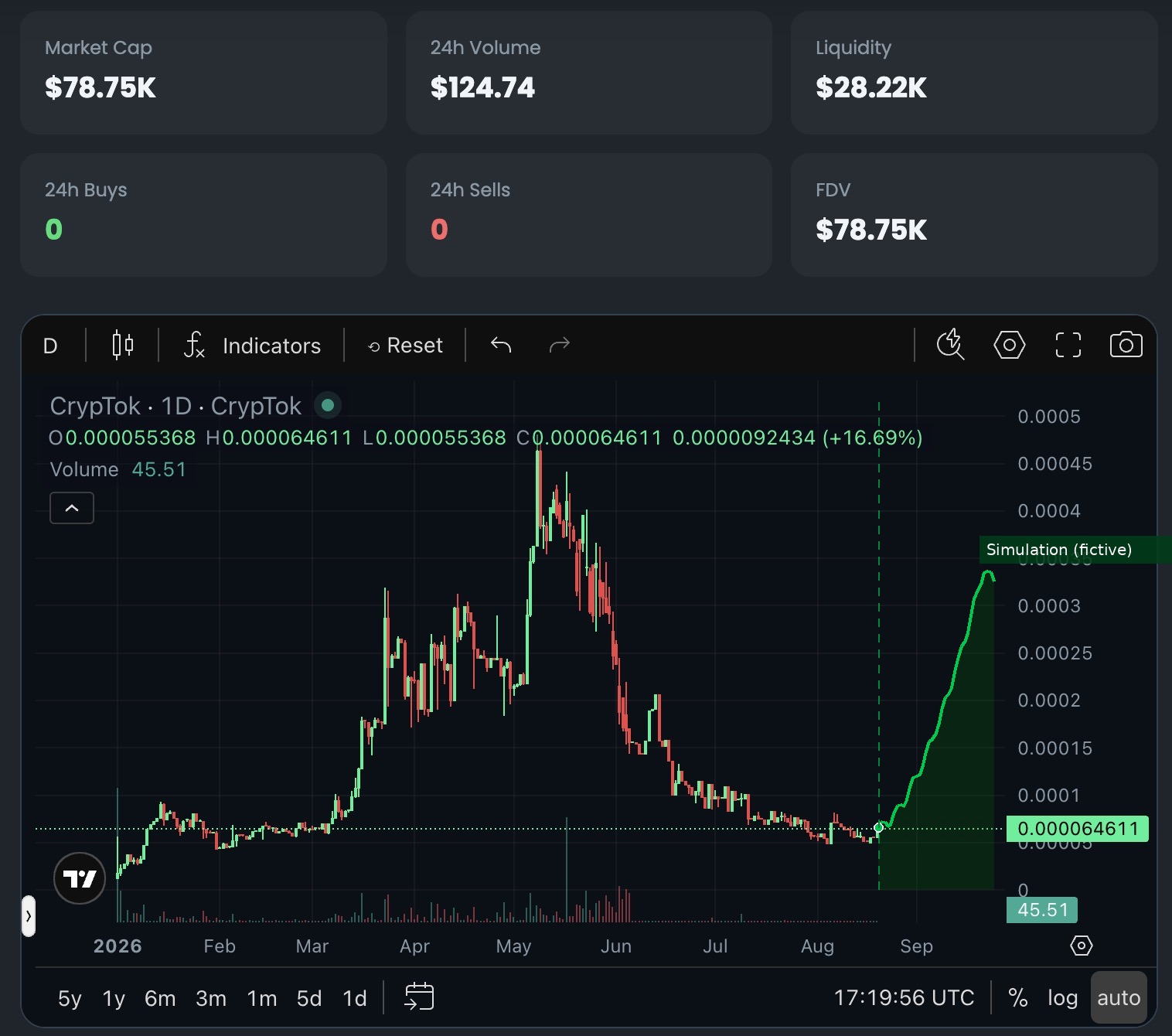Expand the left side panel arrow
The width and height of the screenshot is (1172, 1036).
pos(29,916)
